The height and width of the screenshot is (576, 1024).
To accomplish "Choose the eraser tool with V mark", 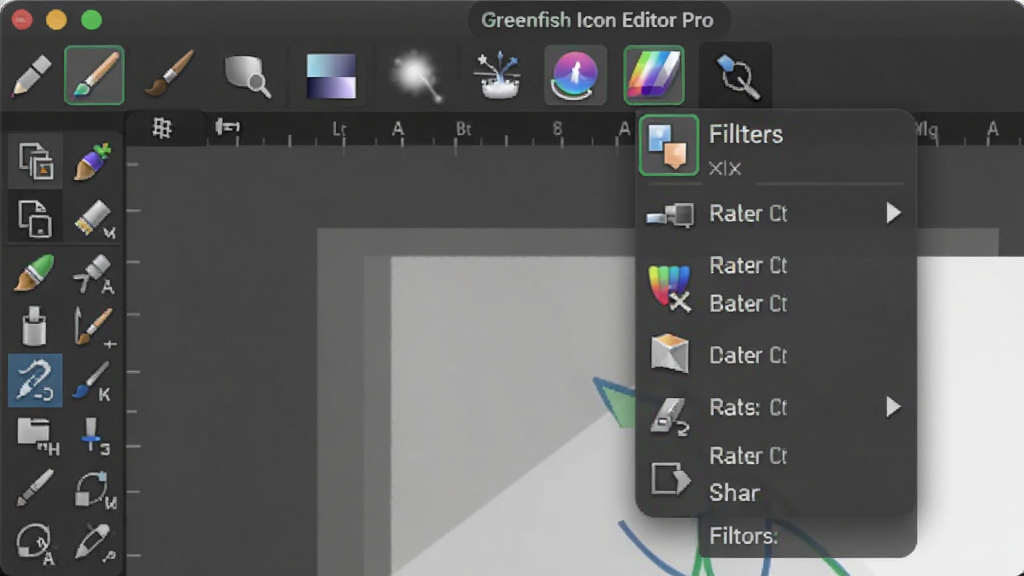I will (x=94, y=218).
